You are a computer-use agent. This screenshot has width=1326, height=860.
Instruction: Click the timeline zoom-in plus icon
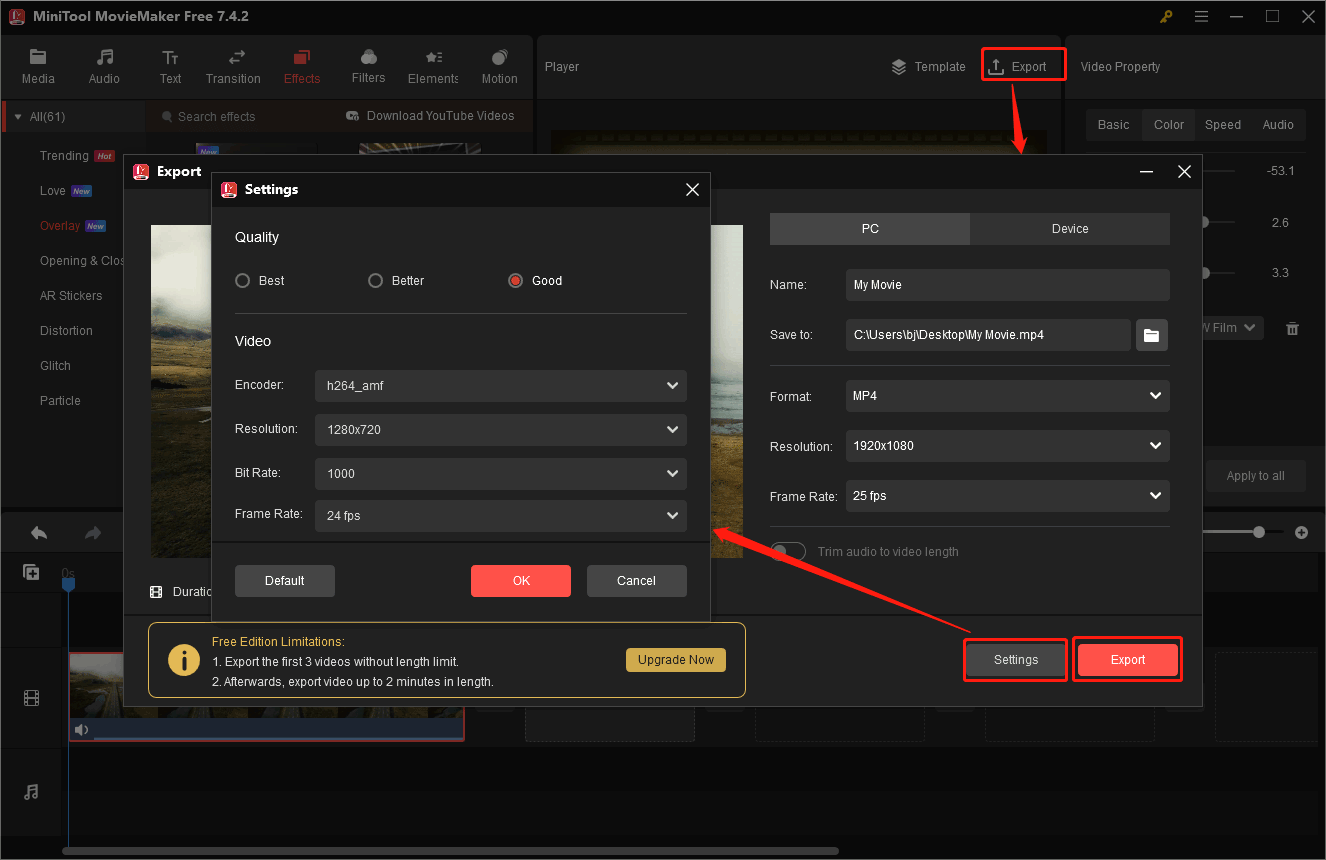click(1301, 533)
